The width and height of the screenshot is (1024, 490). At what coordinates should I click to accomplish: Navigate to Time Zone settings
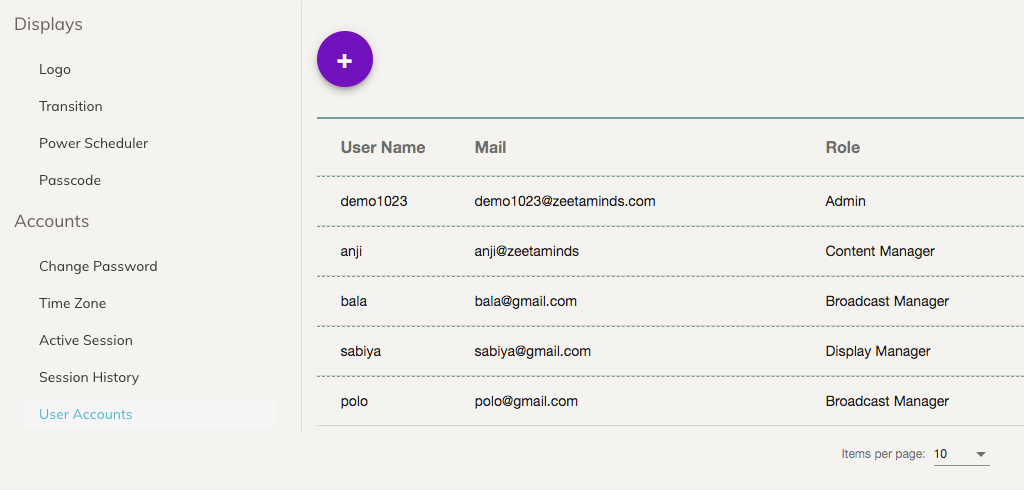pyautogui.click(x=72, y=303)
